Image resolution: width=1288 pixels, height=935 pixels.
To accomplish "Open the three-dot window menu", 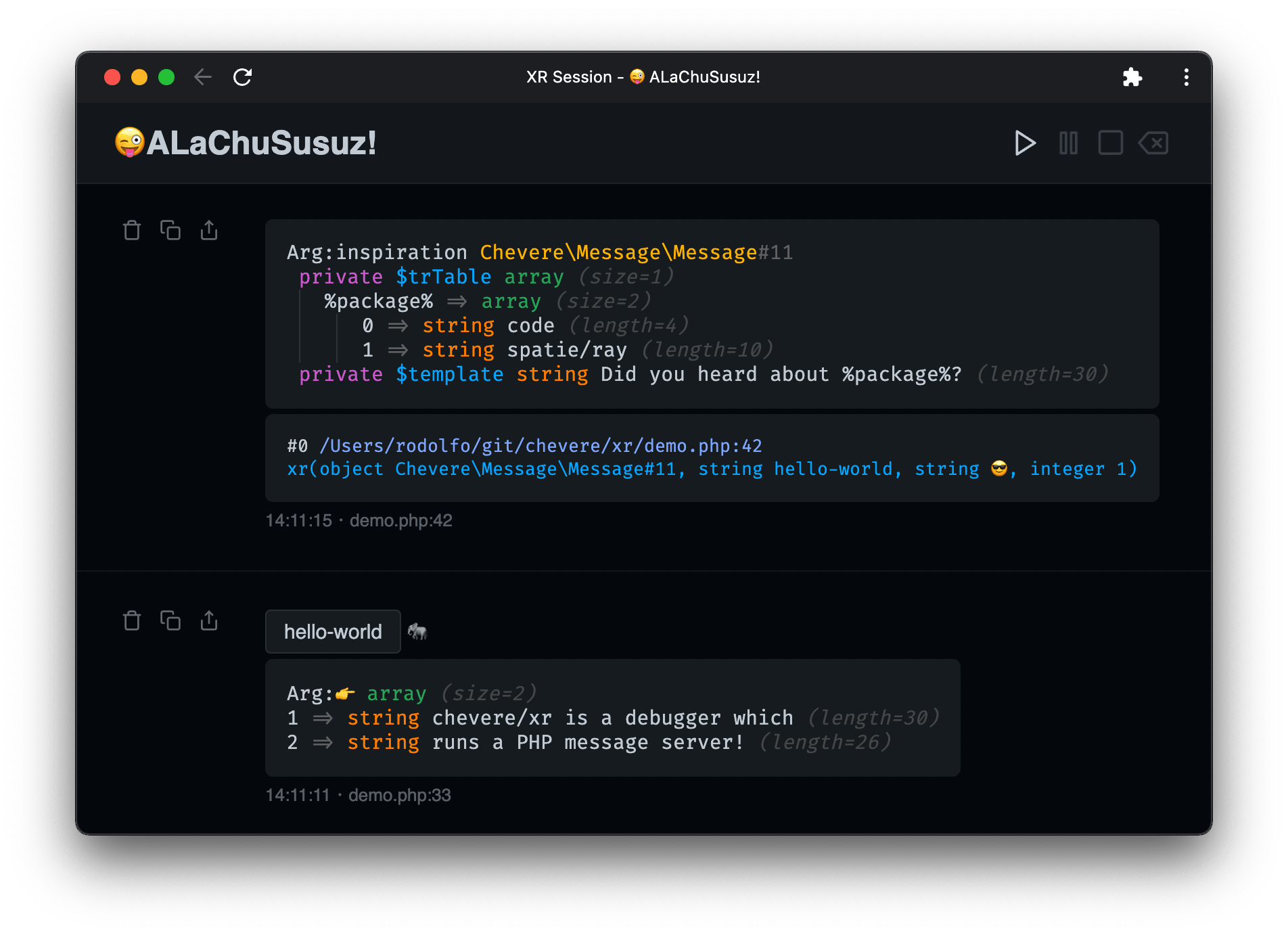I will [1186, 77].
